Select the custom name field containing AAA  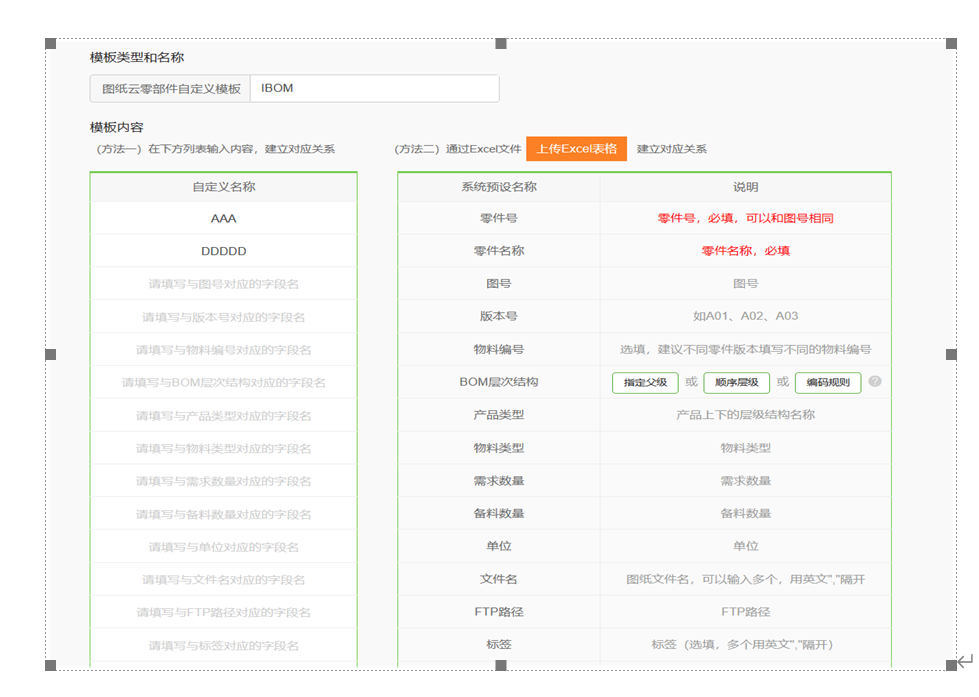tap(223, 218)
